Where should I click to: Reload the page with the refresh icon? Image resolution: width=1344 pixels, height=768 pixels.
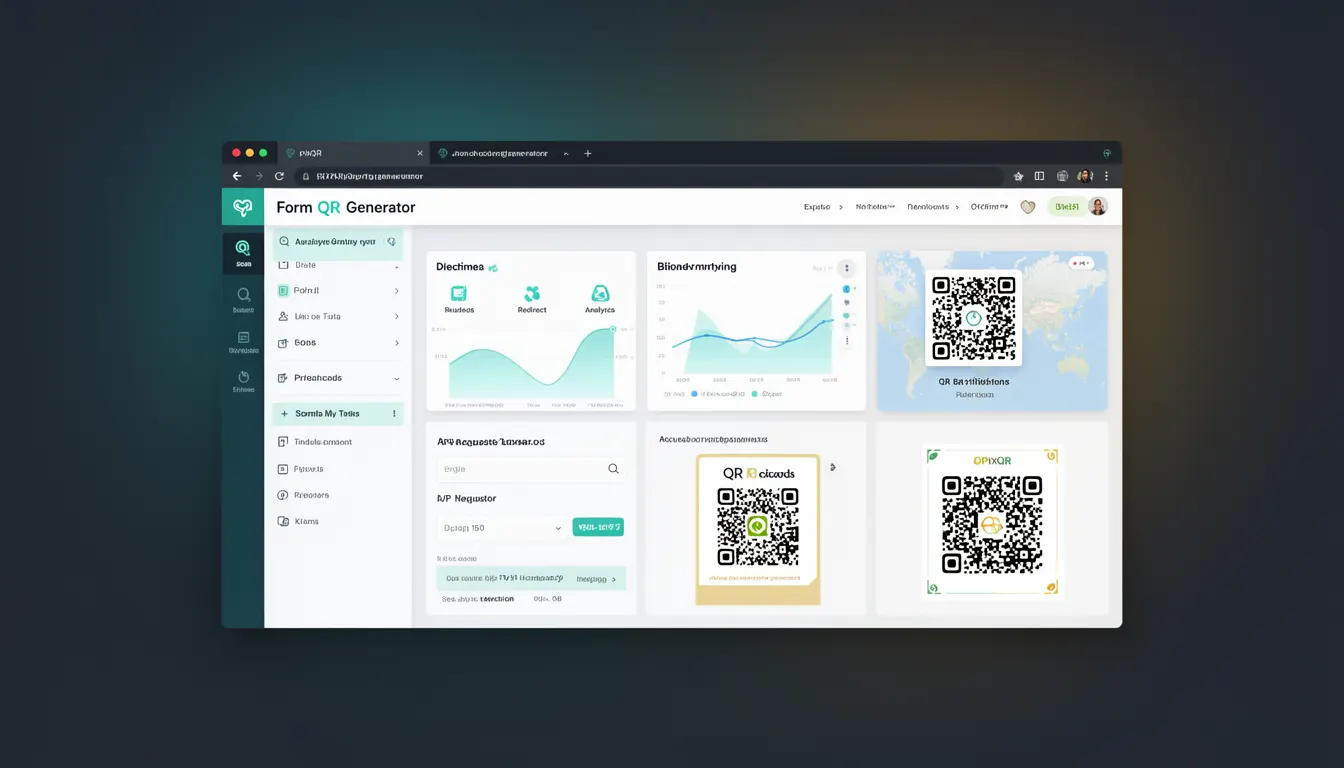(279, 176)
